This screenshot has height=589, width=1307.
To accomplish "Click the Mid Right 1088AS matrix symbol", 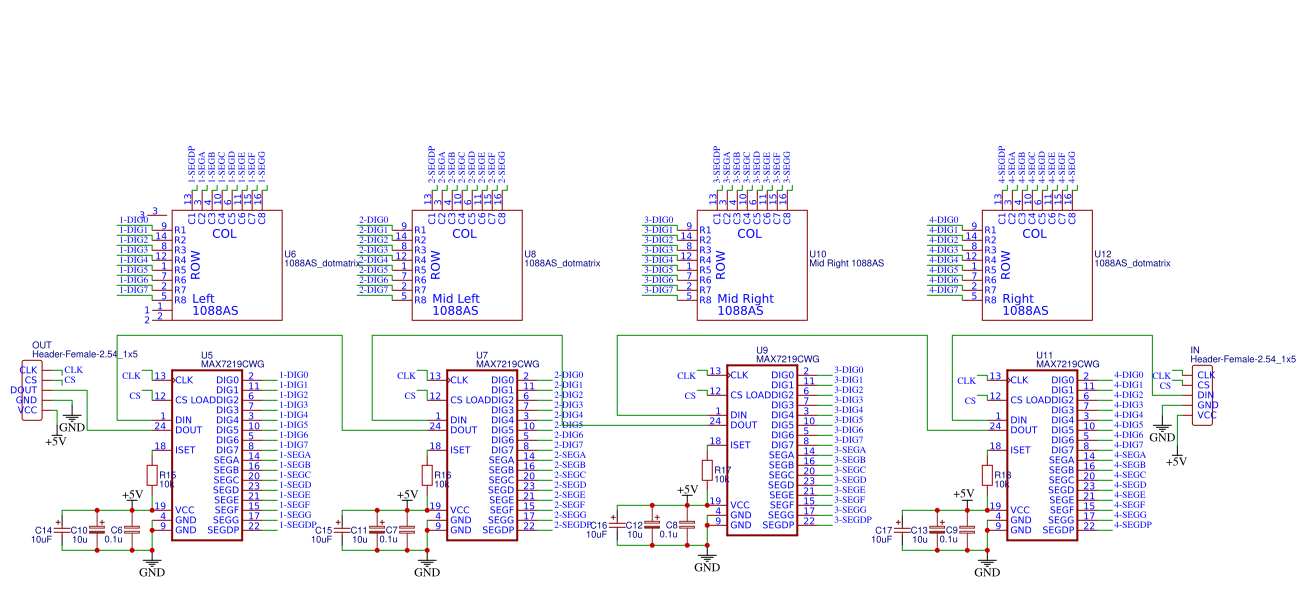I will pyautogui.click(x=751, y=265).
